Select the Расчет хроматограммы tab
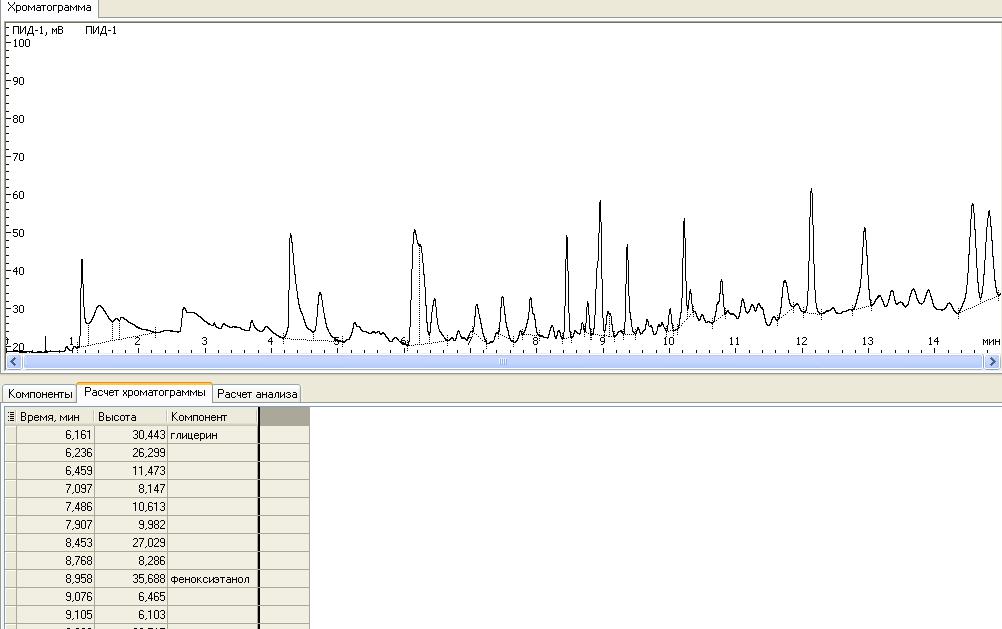Image resolution: width=1002 pixels, height=629 pixels. 144,393
